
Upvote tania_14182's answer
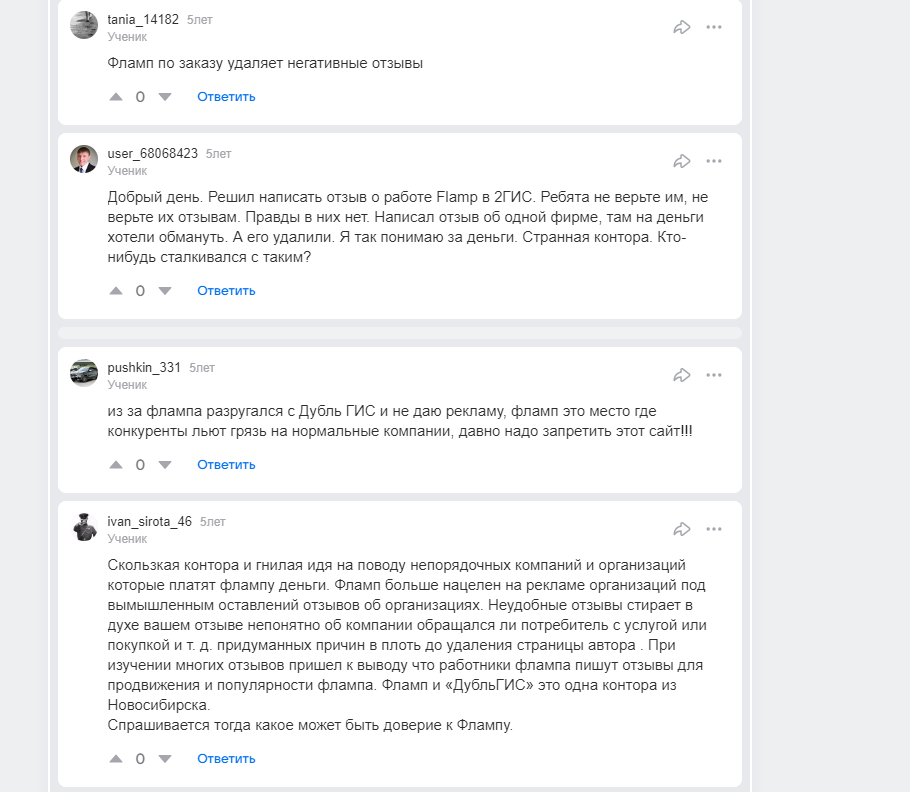[x=116, y=97]
